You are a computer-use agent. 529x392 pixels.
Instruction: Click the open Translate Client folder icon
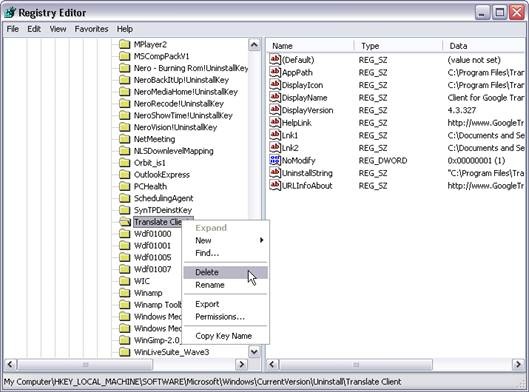pos(125,222)
